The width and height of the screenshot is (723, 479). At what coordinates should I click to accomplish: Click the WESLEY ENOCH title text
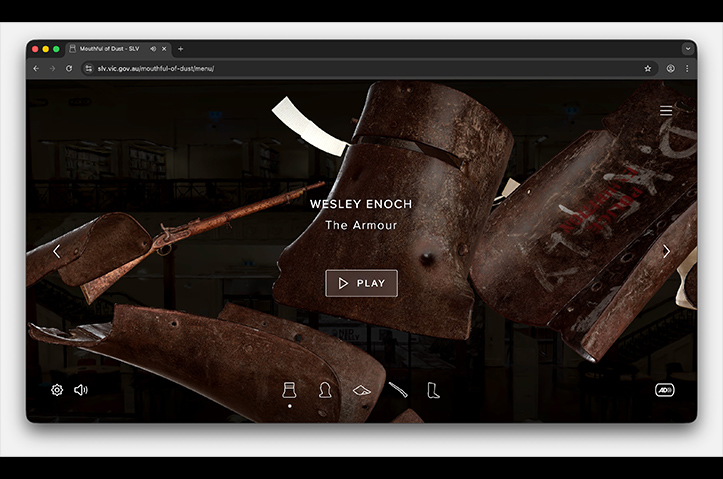361,204
